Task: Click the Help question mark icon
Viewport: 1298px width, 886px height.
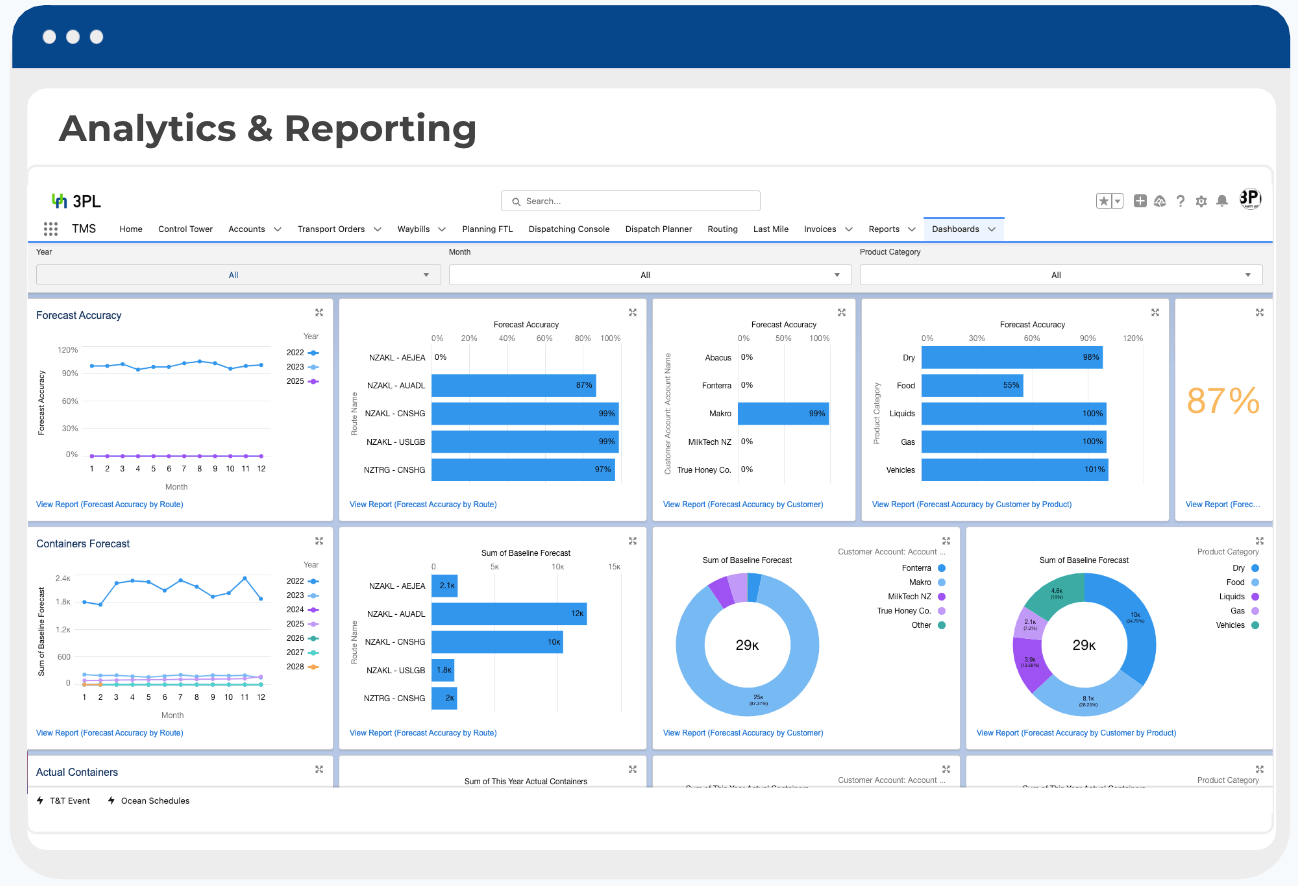Action: [1180, 201]
